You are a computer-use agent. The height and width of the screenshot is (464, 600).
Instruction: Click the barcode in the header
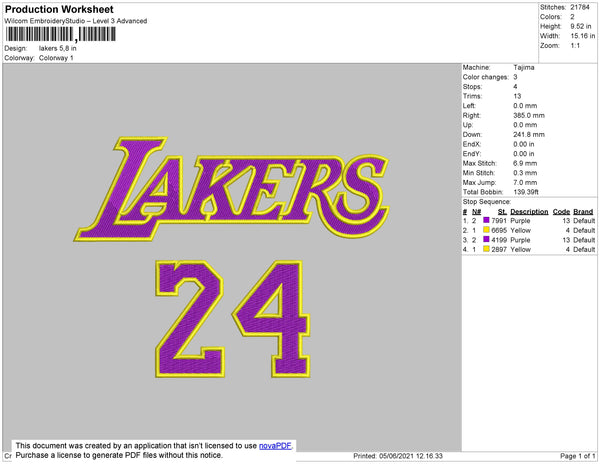pos(60,34)
